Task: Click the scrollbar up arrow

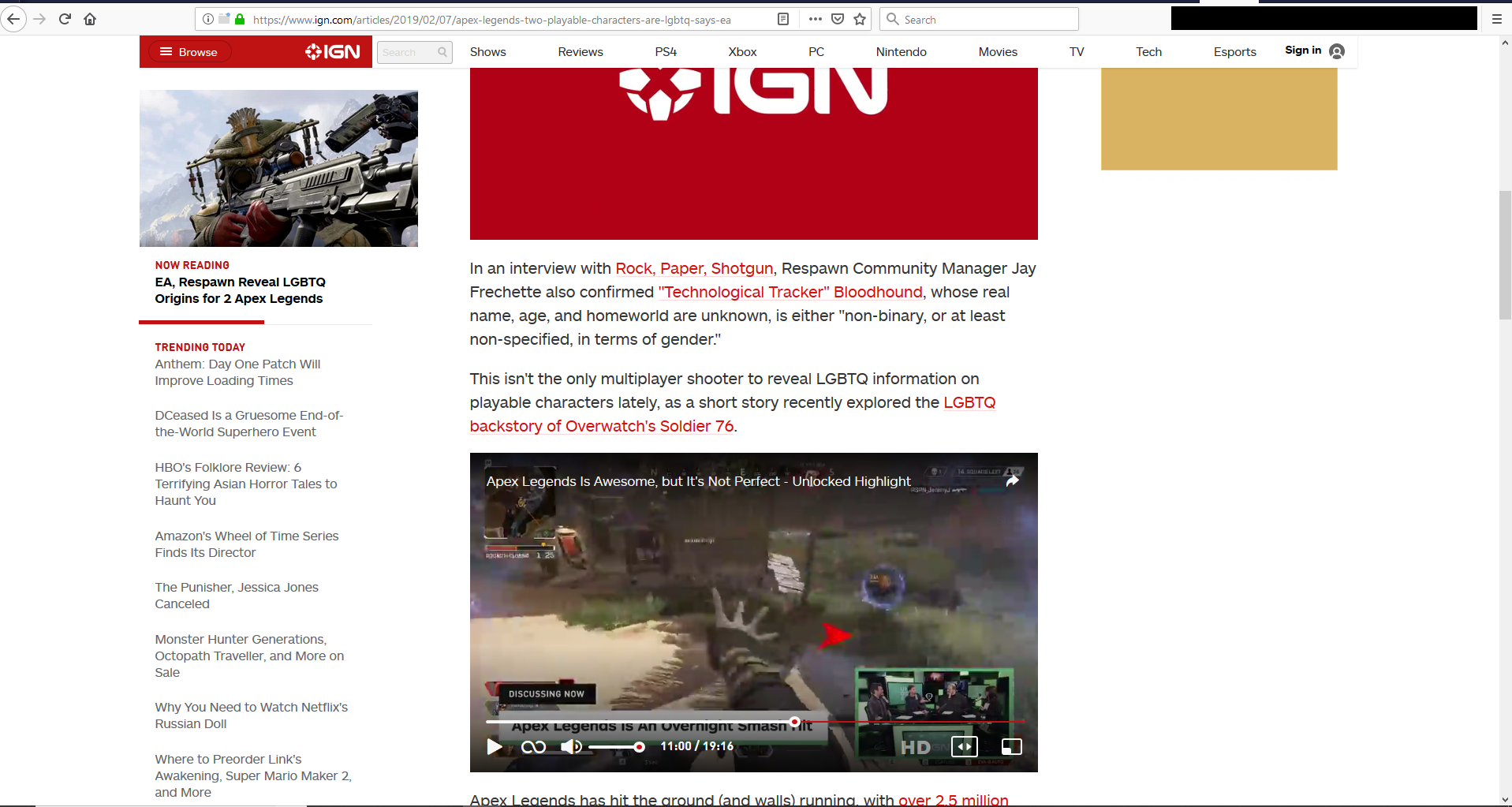Action: point(1505,43)
